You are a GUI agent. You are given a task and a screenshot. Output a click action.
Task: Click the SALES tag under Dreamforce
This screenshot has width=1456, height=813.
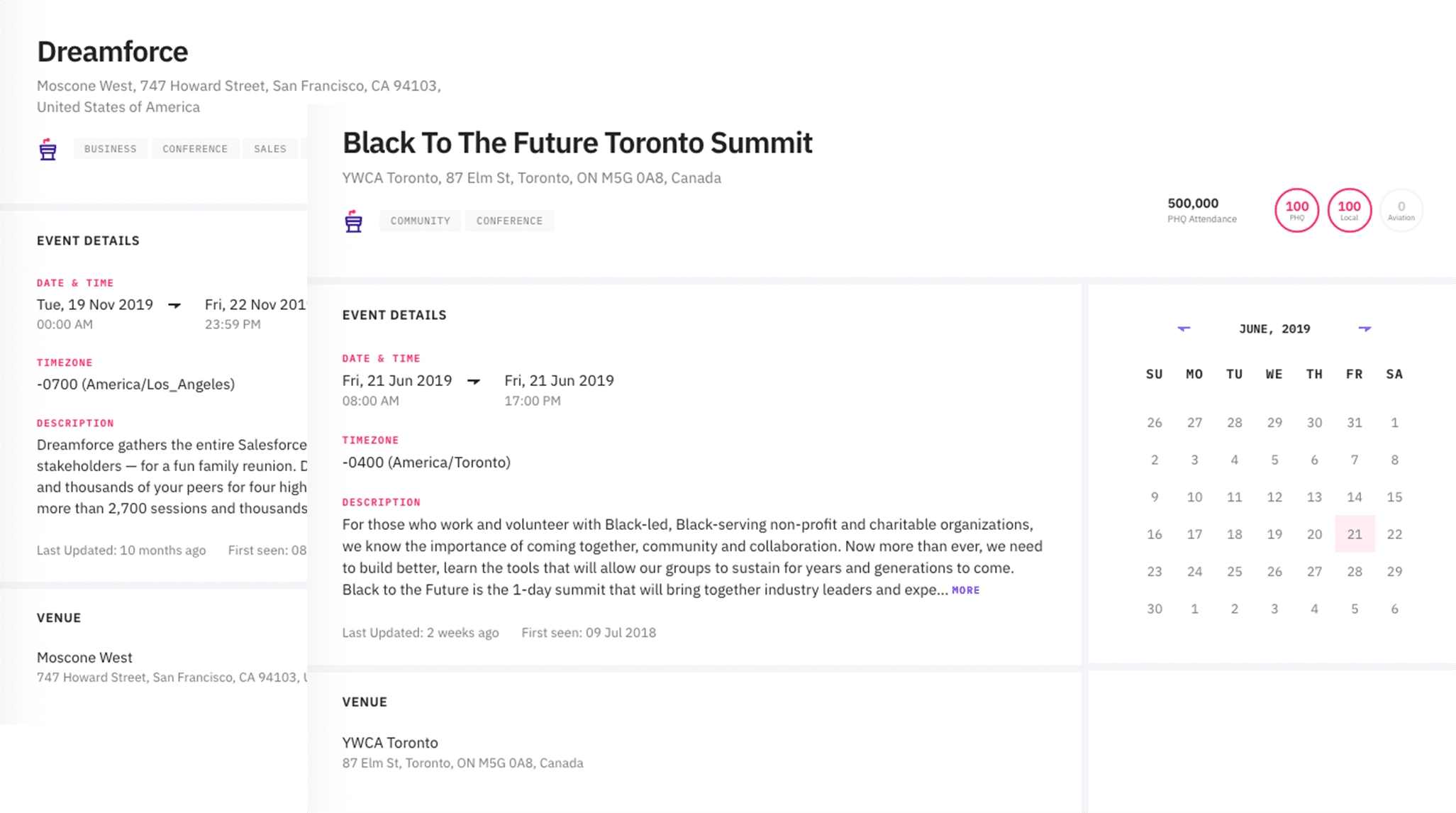point(269,149)
